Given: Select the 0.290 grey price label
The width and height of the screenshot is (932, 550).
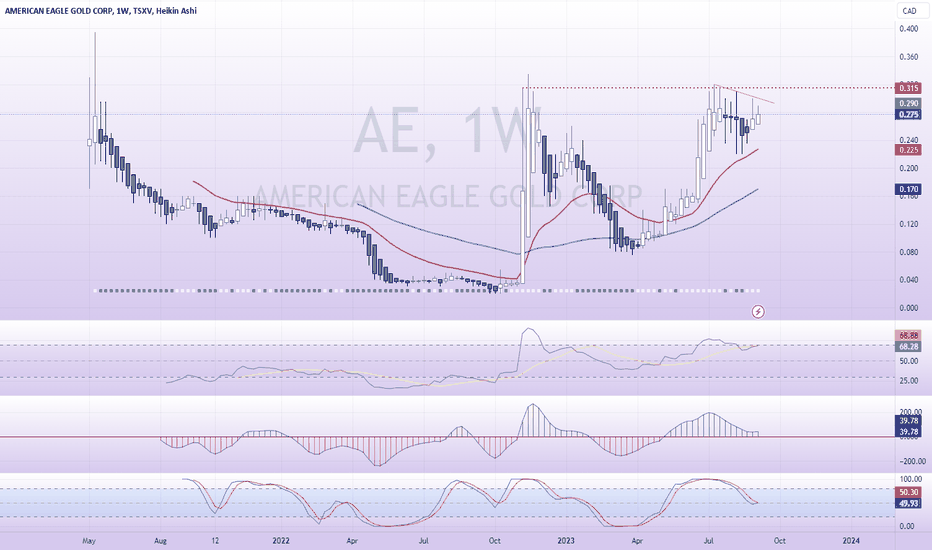Looking at the screenshot, I should pyautogui.click(x=909, y=103).
